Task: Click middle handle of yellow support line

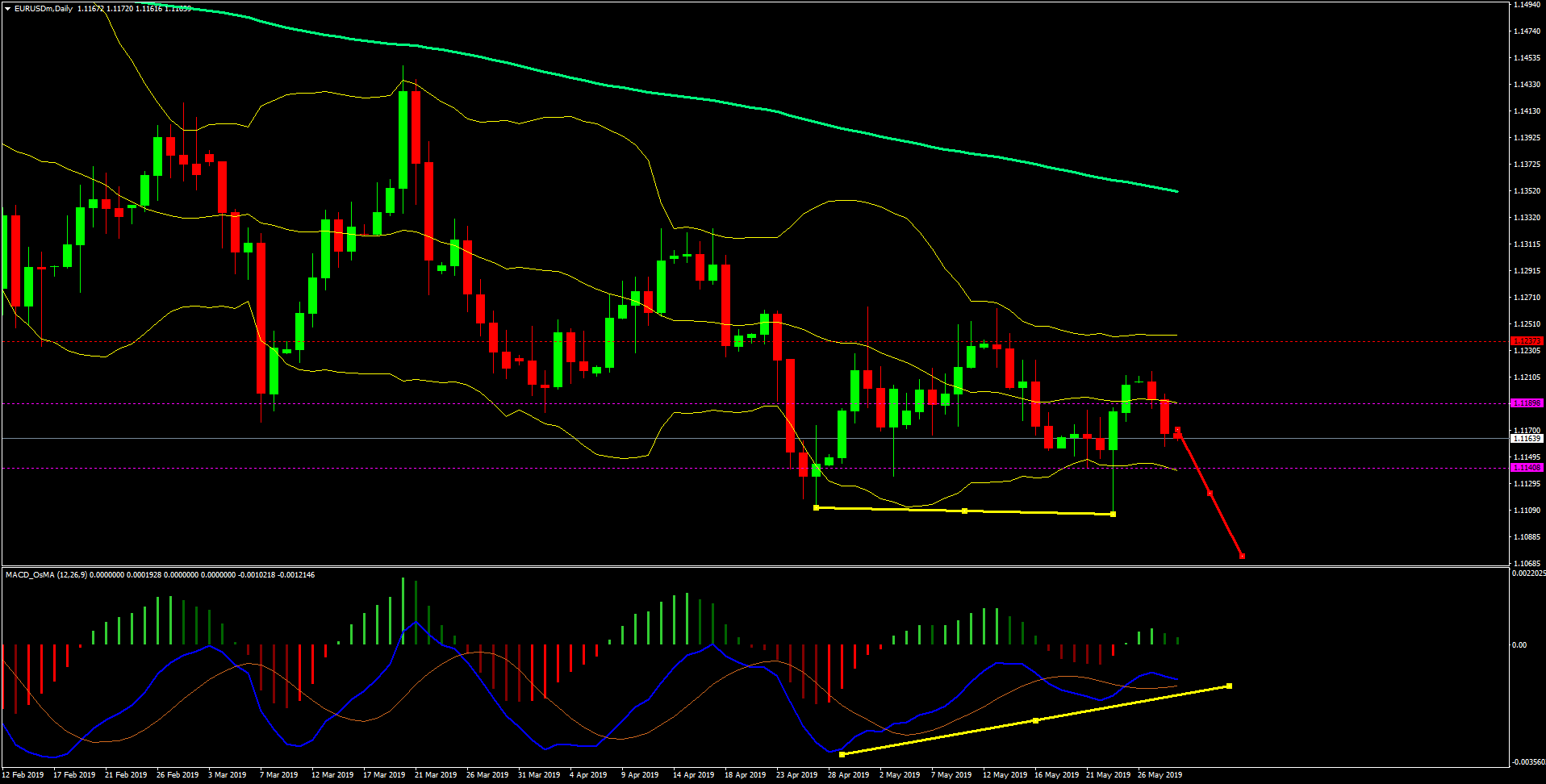Action: (965, 511)
